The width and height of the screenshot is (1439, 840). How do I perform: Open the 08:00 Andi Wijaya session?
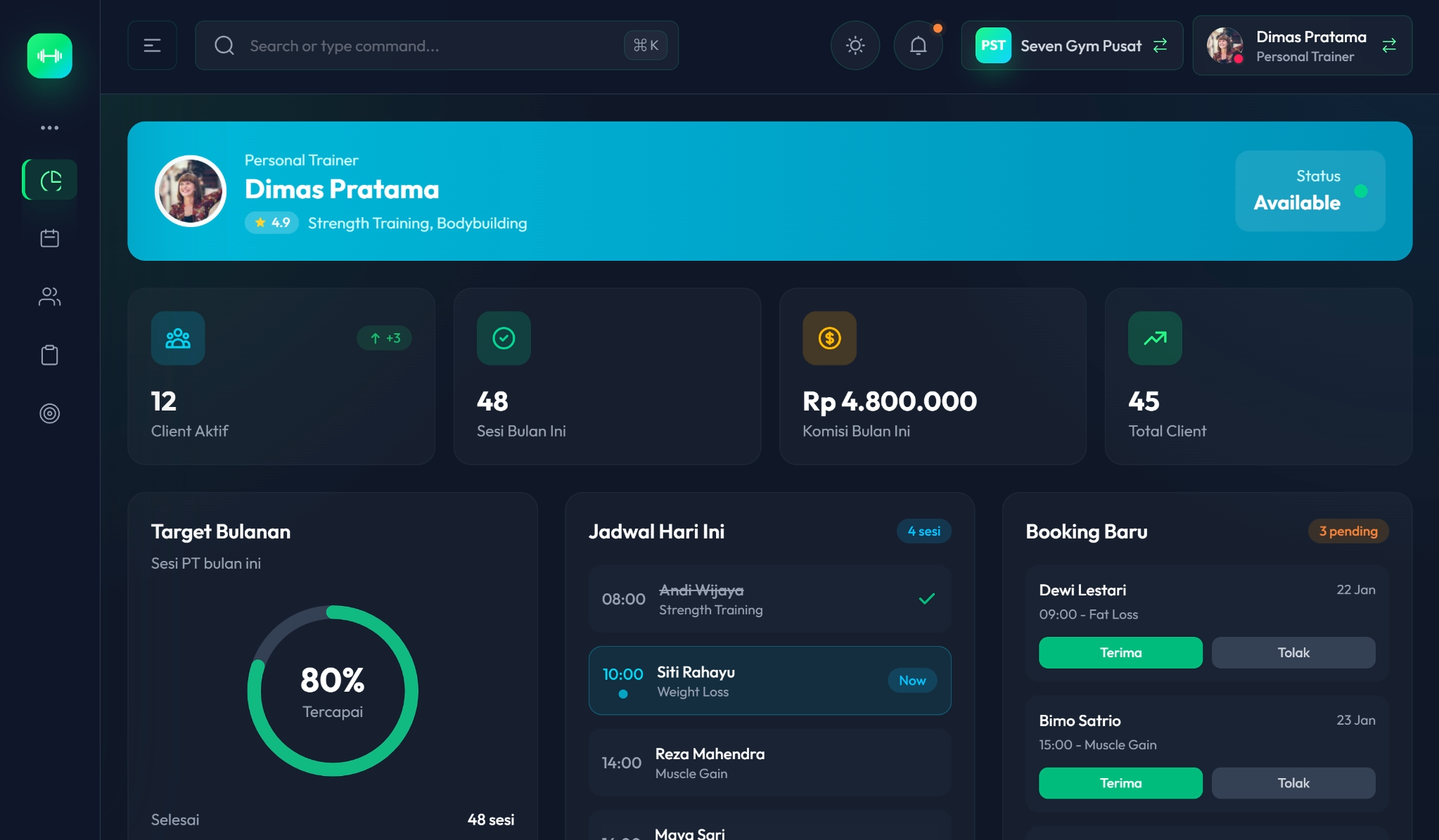[x=770, y=599]
